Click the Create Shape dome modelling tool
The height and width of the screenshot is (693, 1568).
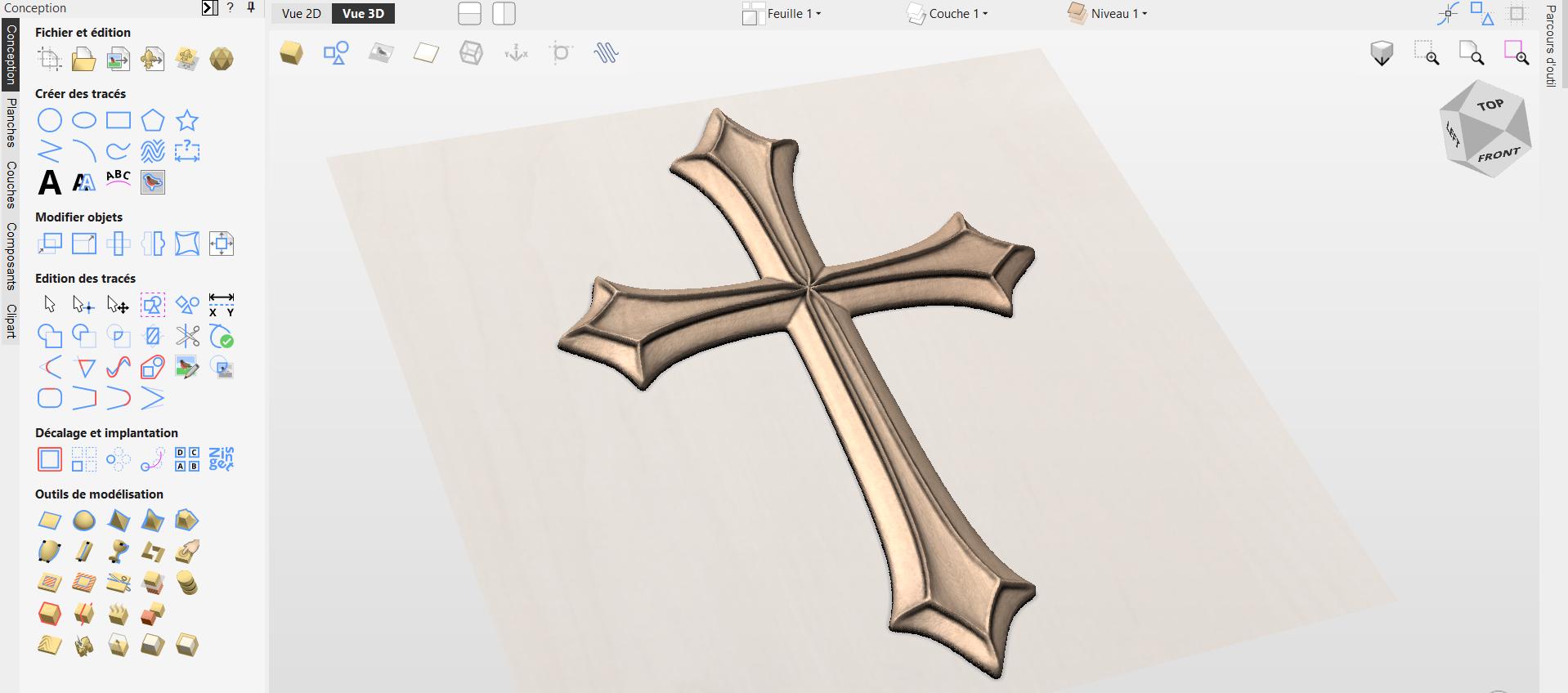84,521
